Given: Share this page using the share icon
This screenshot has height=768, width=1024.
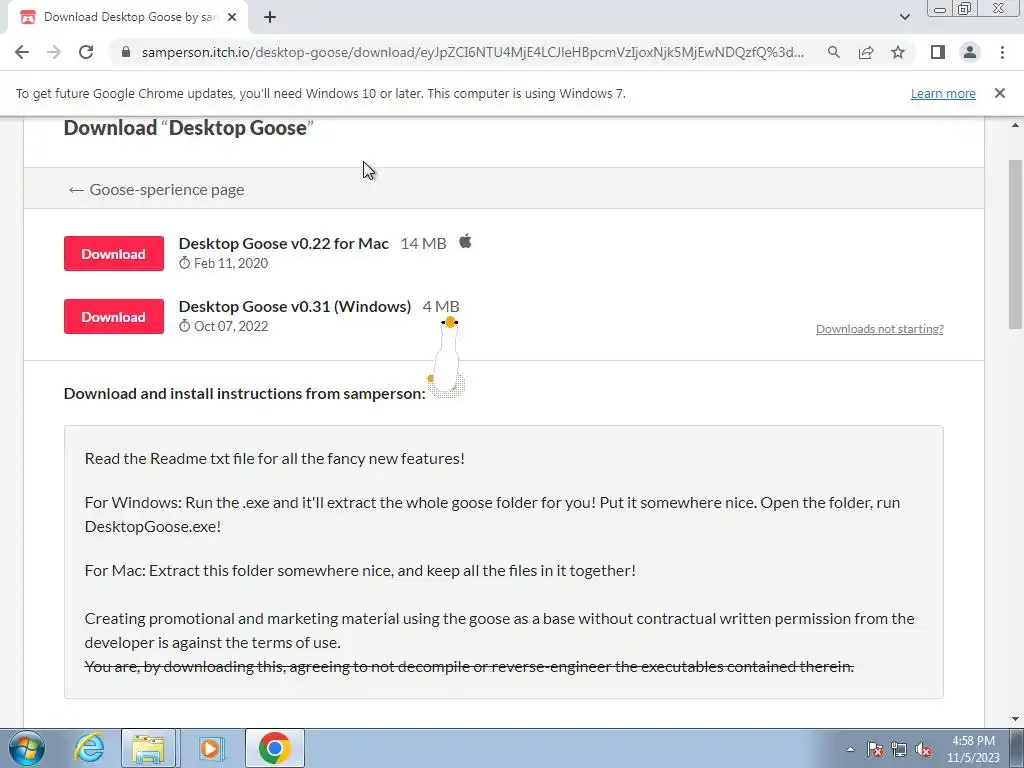Looking at the screenshot, I should tap(866, 52).
